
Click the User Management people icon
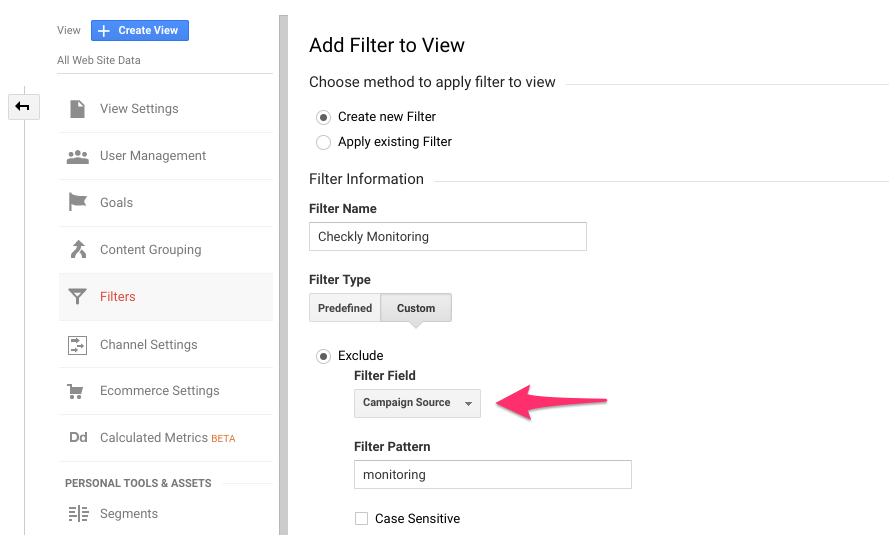pyautogui.click(x=77, y=156)
